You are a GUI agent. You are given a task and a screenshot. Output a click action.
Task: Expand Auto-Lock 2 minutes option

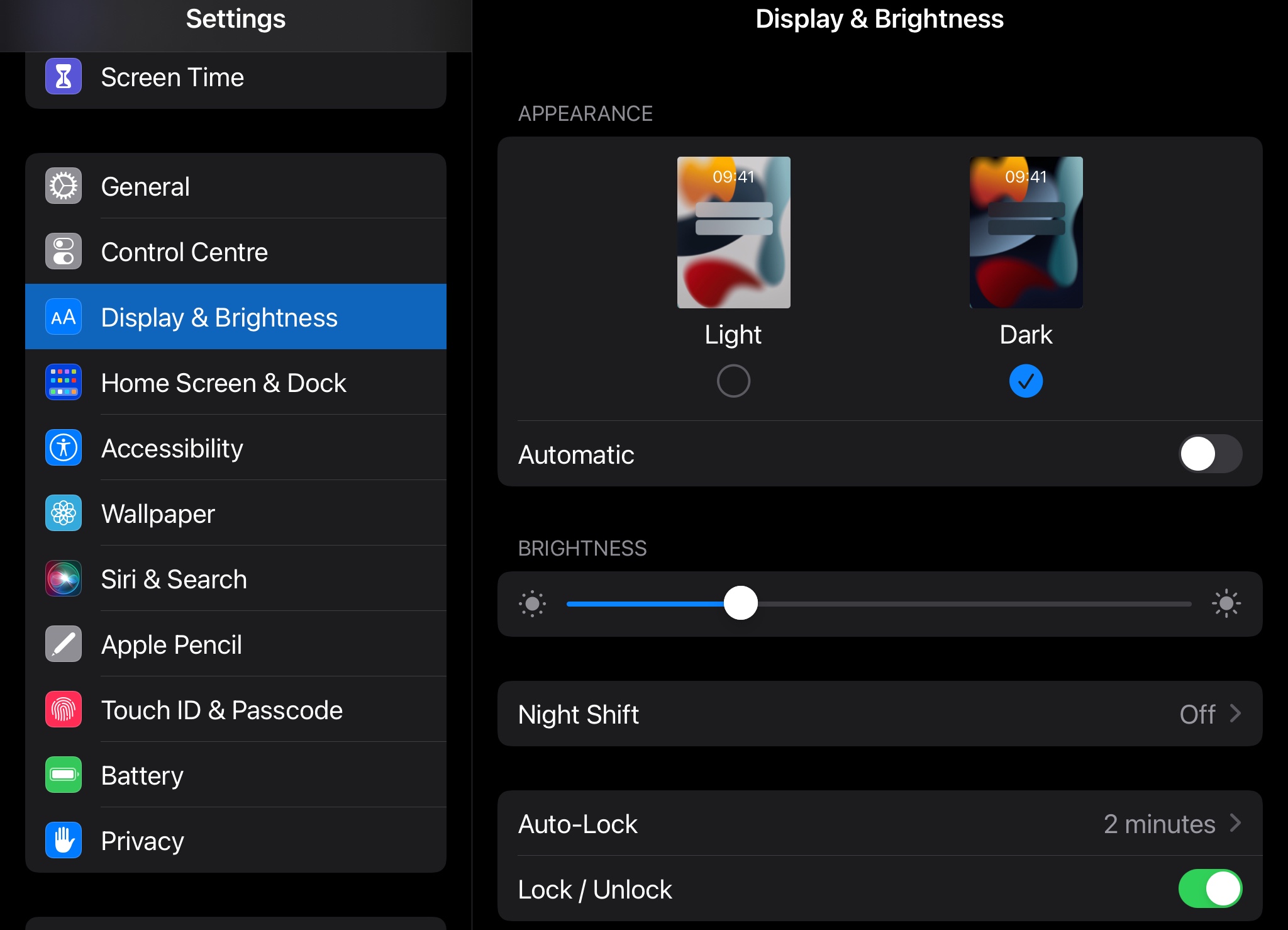pos(1171,824)
